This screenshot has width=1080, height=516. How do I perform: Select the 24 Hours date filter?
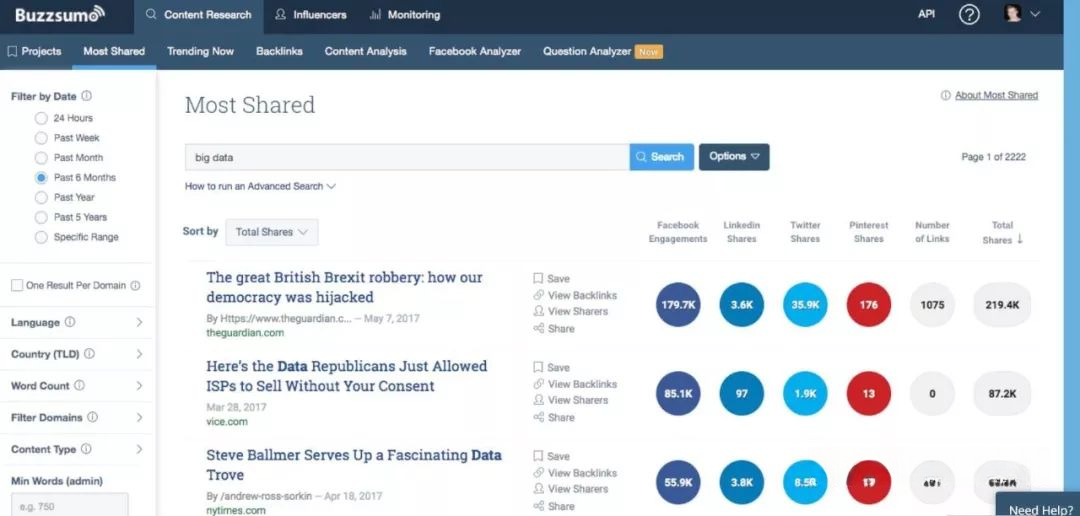pos(41,118)
